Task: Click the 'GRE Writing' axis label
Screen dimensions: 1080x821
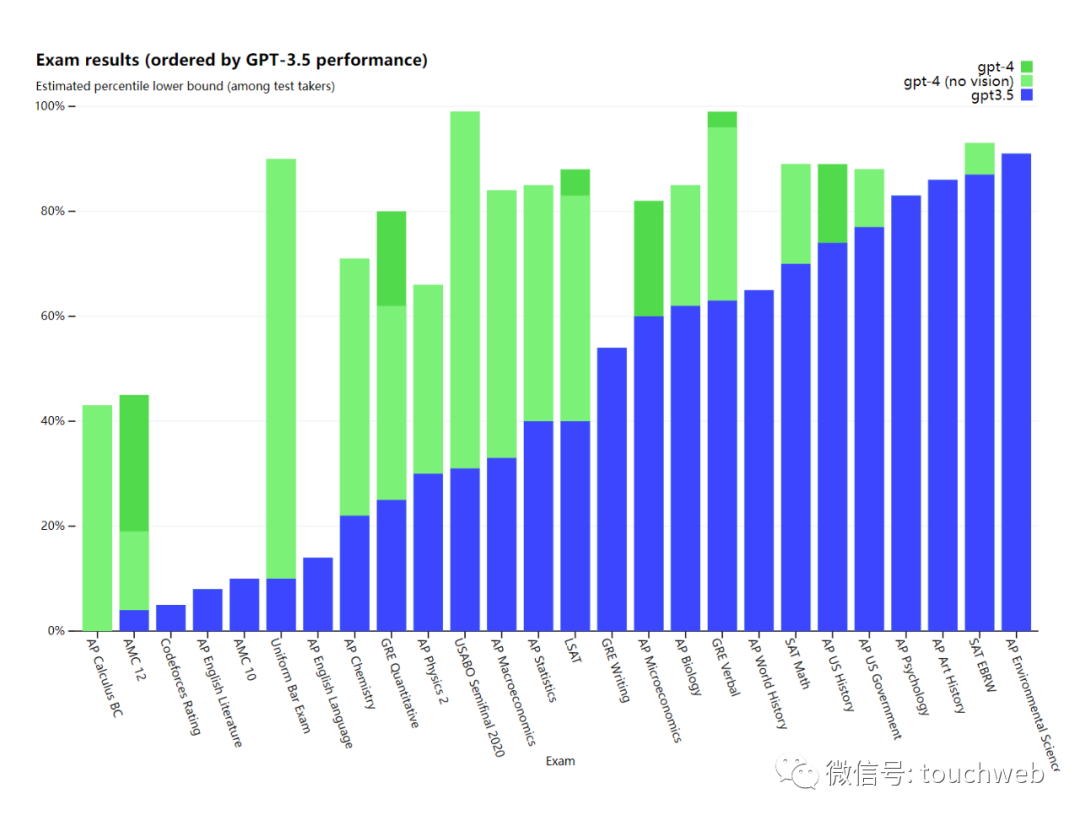Action: pyautogui.click(x=616, y=670)
